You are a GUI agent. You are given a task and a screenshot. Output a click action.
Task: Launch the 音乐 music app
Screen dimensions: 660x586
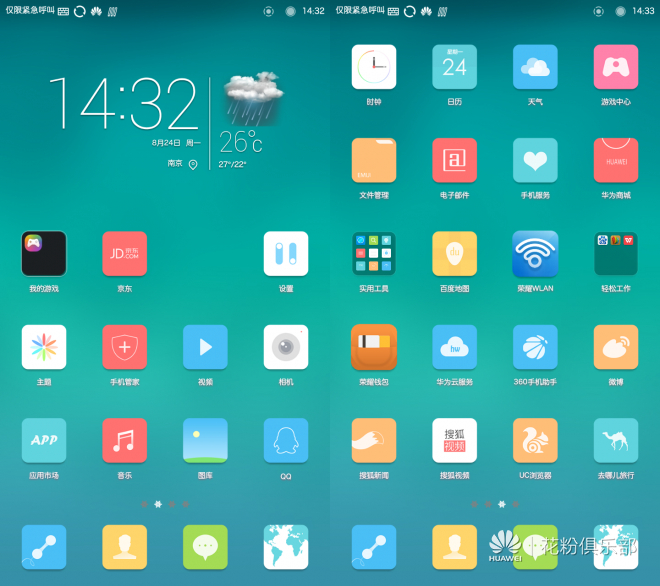(x=125, y=440)
